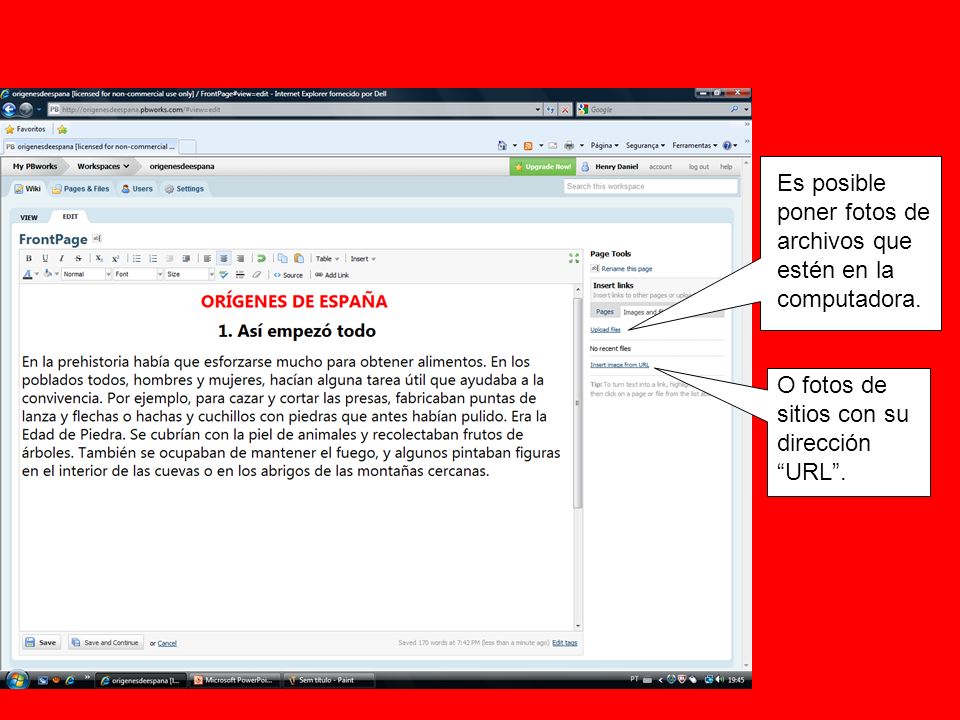The height and width of the screenshot is (720, 960).
Task: Open the Insert dropdown in the editor
Action: [x=363, y=259]
